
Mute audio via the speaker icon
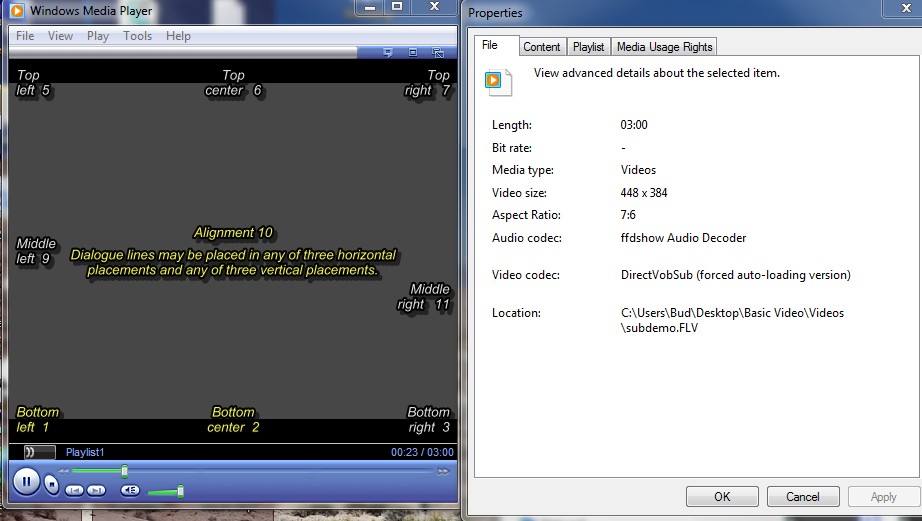[130, 490]
